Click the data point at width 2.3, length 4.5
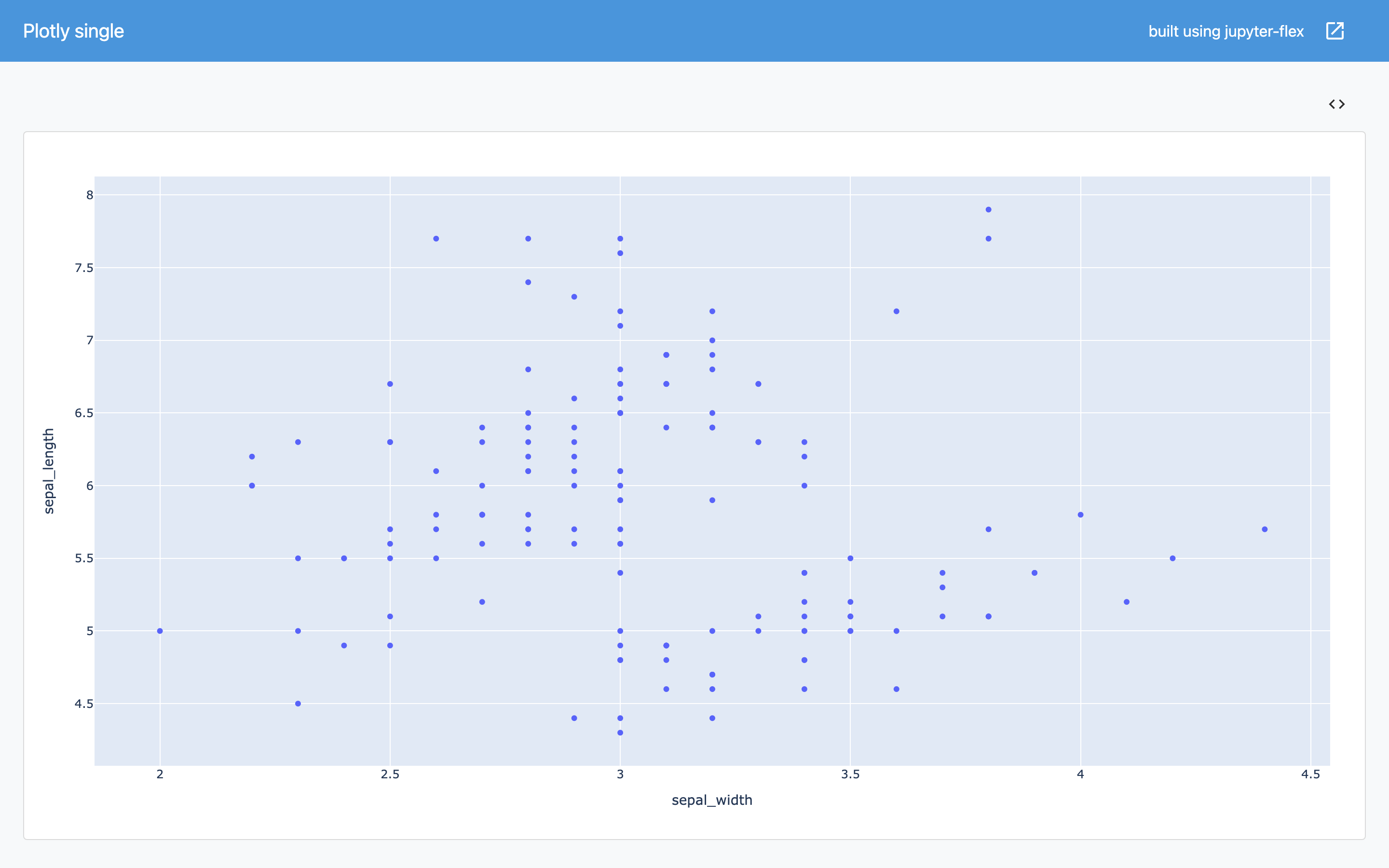This screenshot has width=1389, height=868. (298, 704)
